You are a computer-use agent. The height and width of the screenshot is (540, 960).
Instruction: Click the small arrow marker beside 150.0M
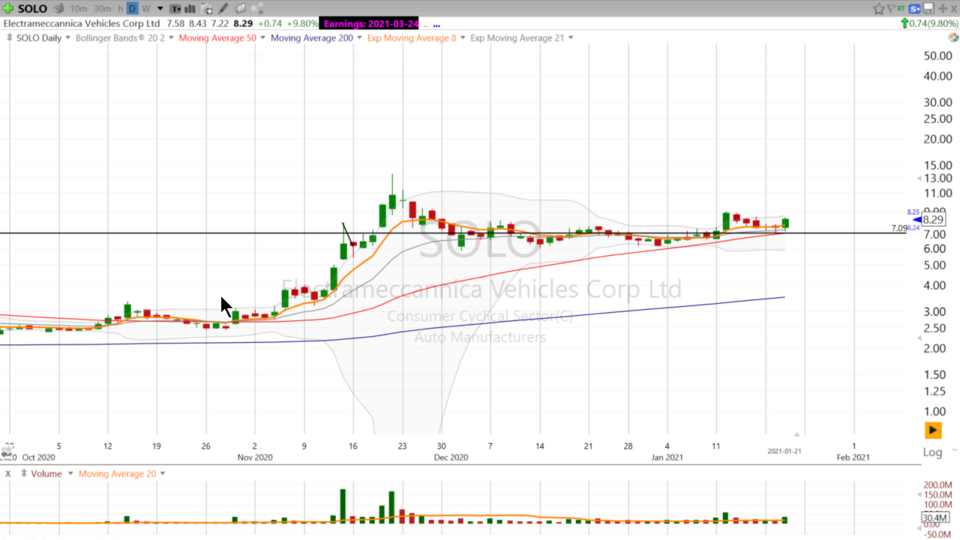[919, 495]
